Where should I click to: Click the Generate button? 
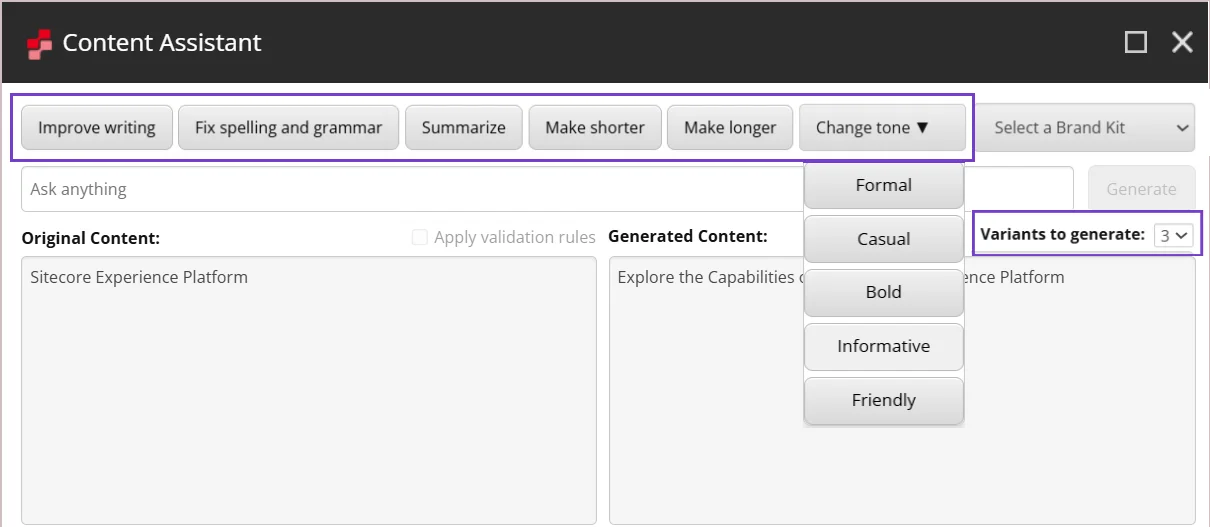point(1141,189)
